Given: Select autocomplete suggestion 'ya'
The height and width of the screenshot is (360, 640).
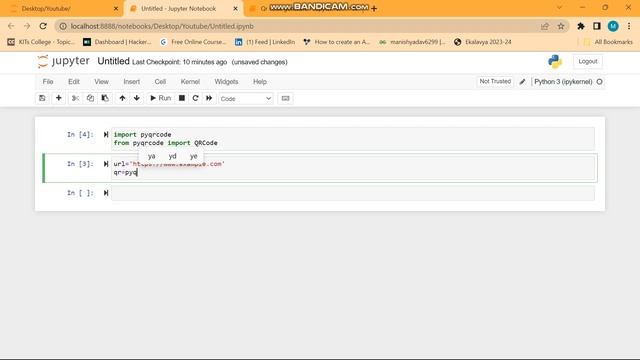Looking at the screenshot, I should tap(151, 156).
